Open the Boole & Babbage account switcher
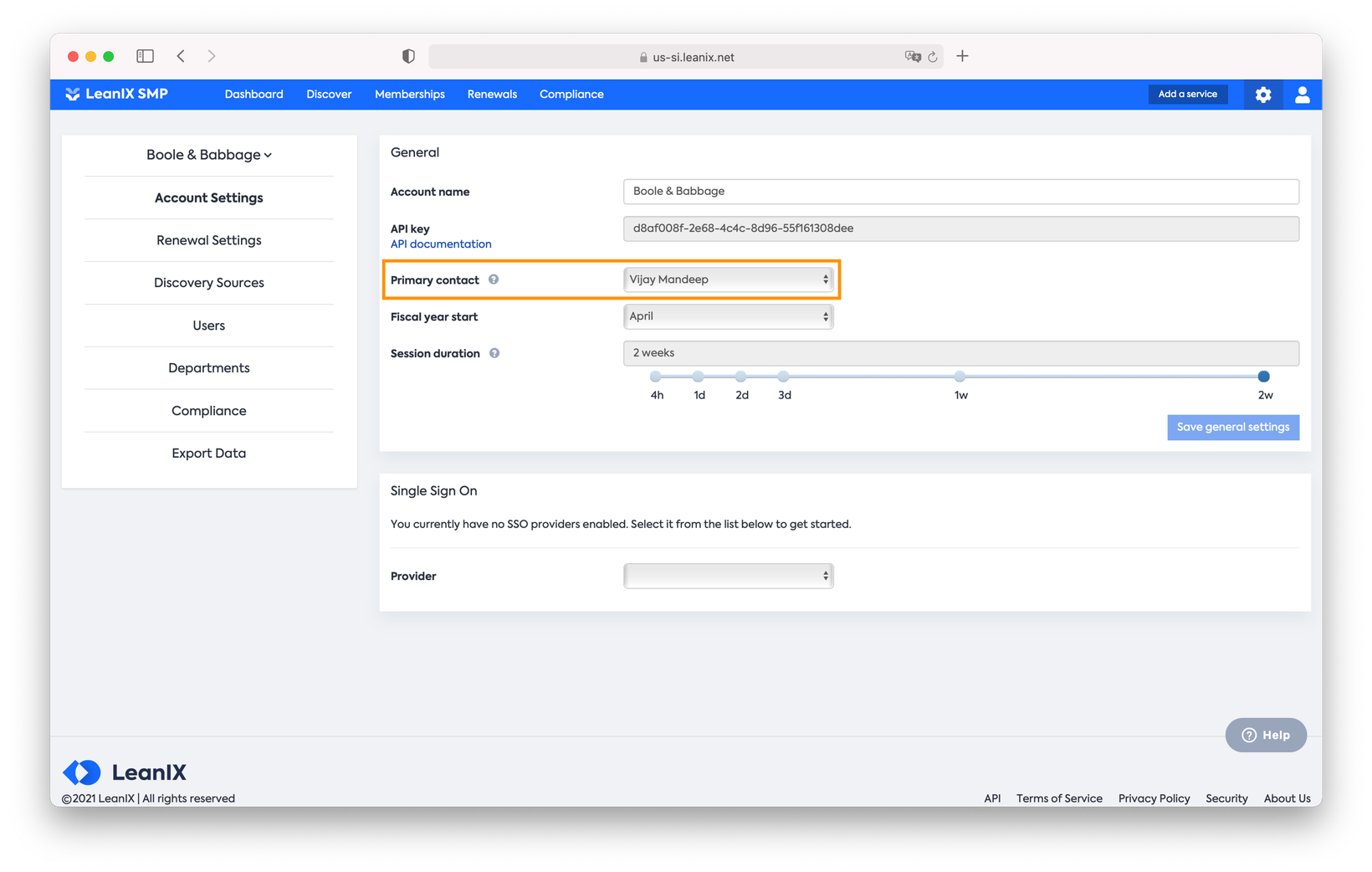This screenshot has width=1372, height=872. click(209, 155)
